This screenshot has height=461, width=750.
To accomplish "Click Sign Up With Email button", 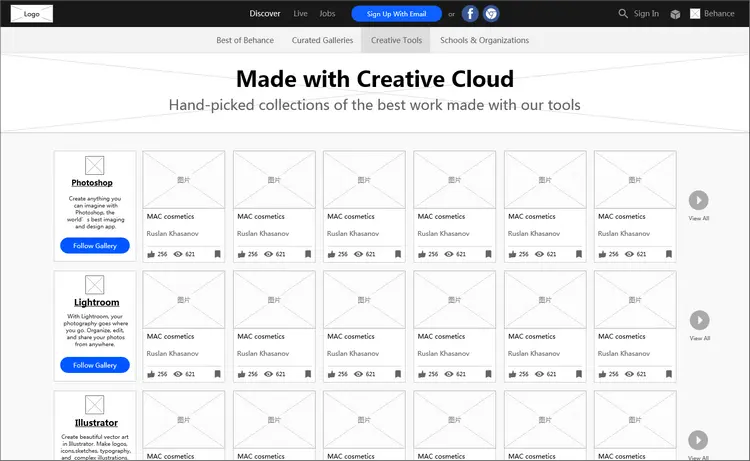I will (397, 14).
